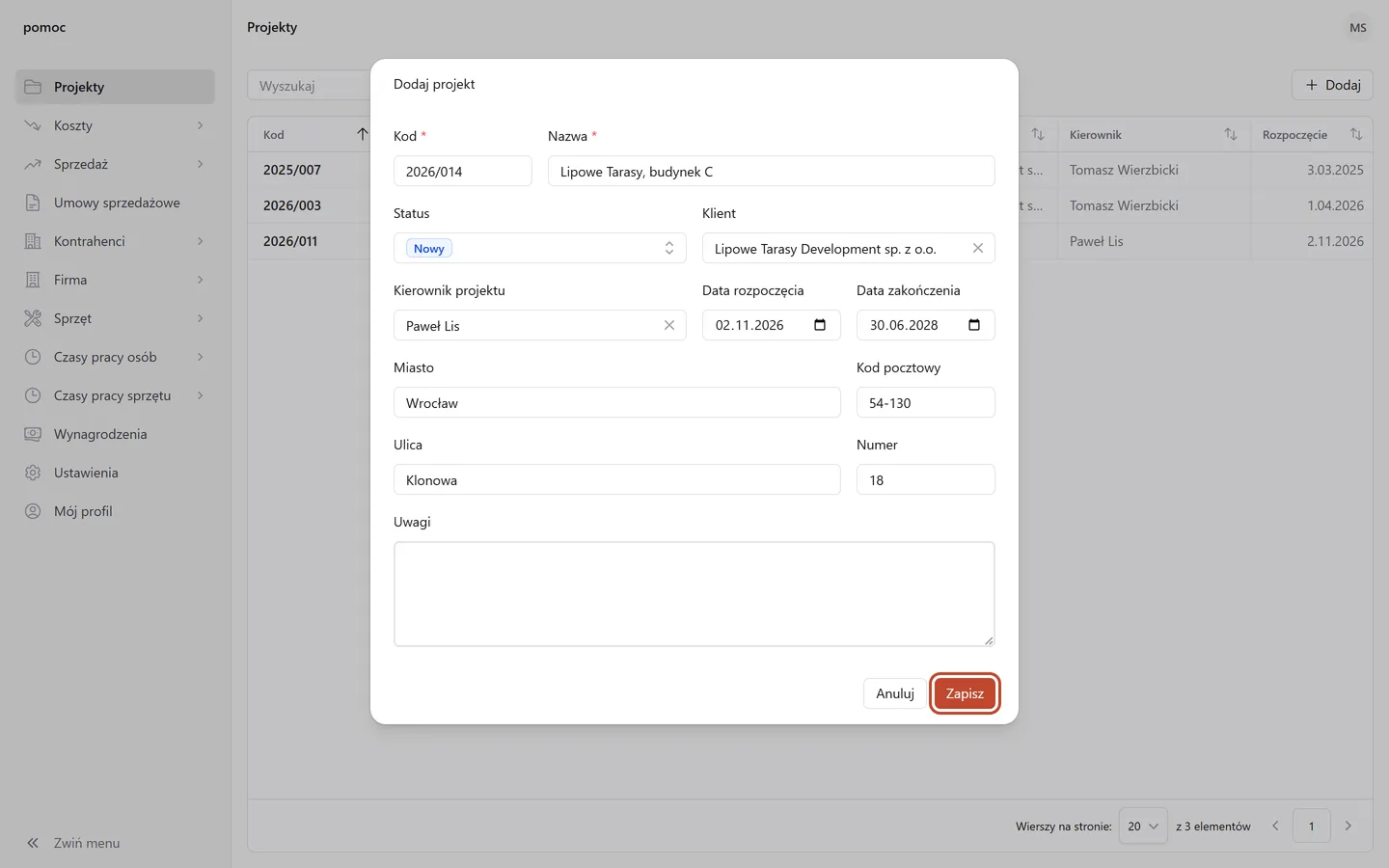1389x868 pixels.
Task: Sort by the Kod column arrow
Action: 362,134
